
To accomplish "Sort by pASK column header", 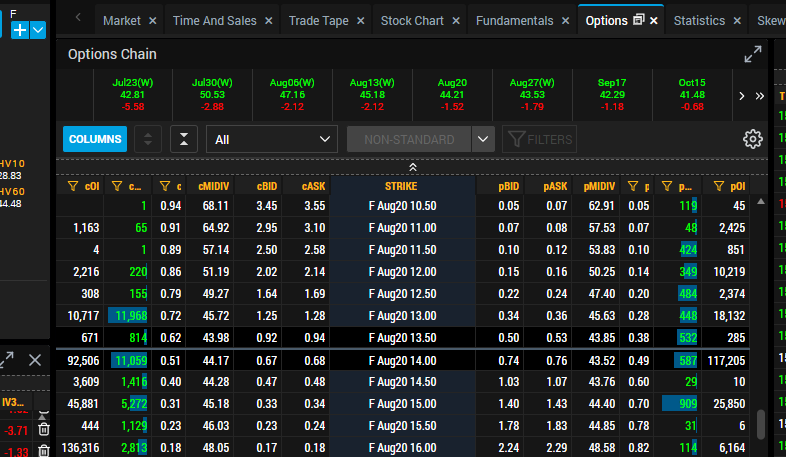I will (555, 186).
